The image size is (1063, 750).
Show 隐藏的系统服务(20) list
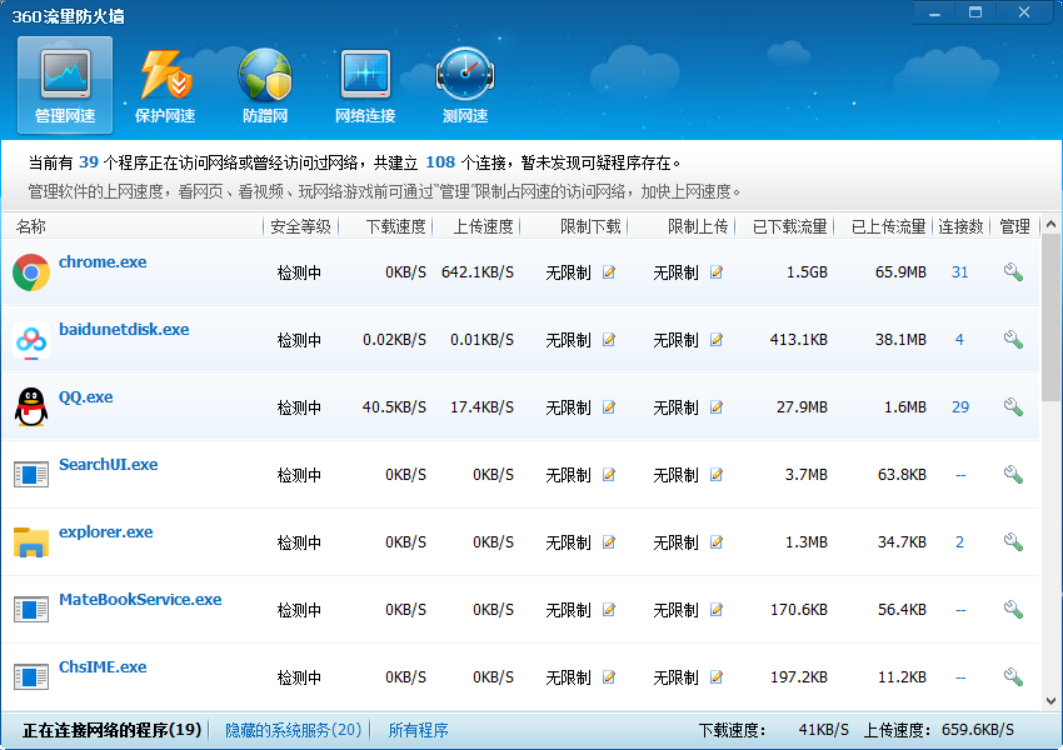coord(293,730)
